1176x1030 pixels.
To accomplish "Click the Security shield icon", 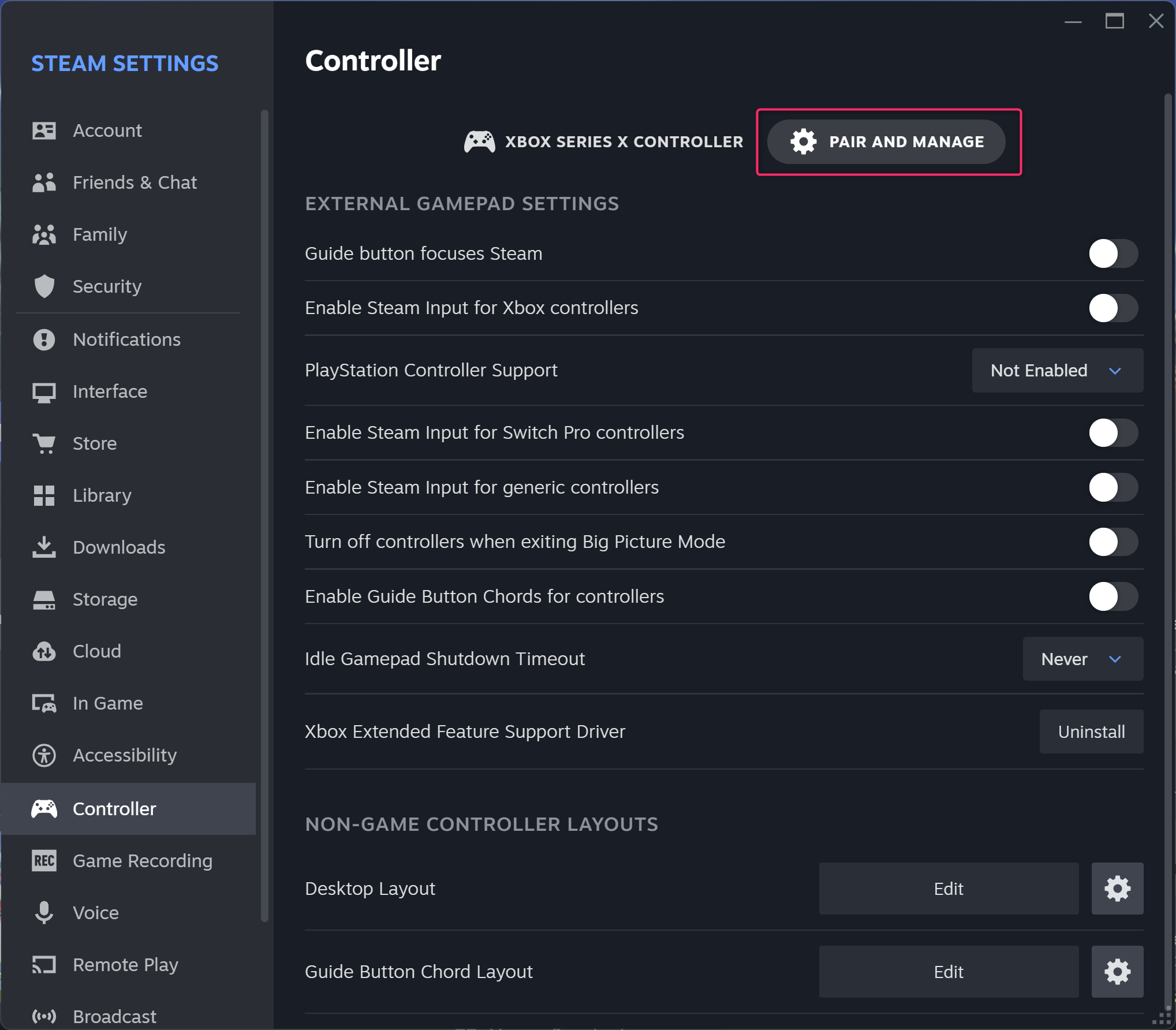I will pyautogui.click(x=44, y=286).
